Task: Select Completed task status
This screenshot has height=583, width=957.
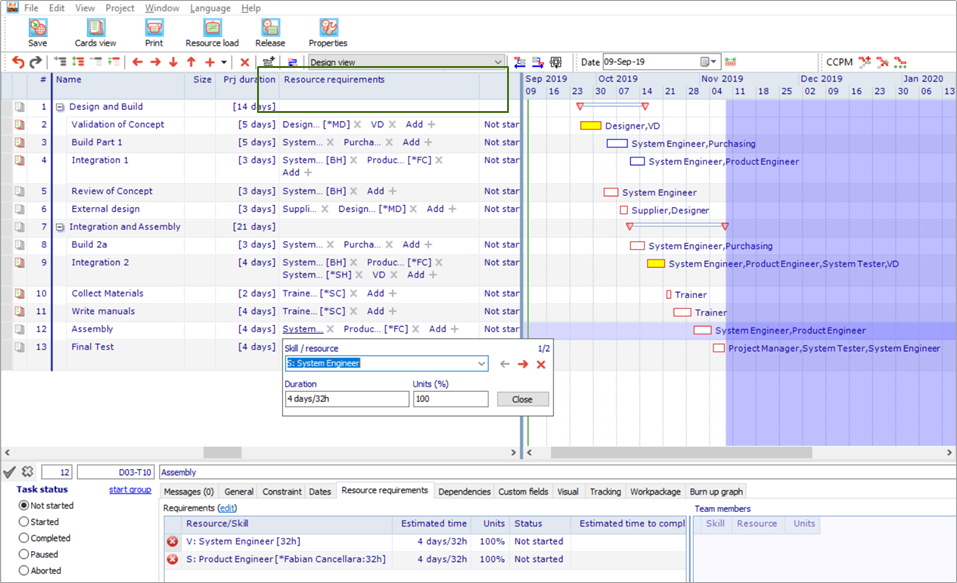Action: pos(24,538)
